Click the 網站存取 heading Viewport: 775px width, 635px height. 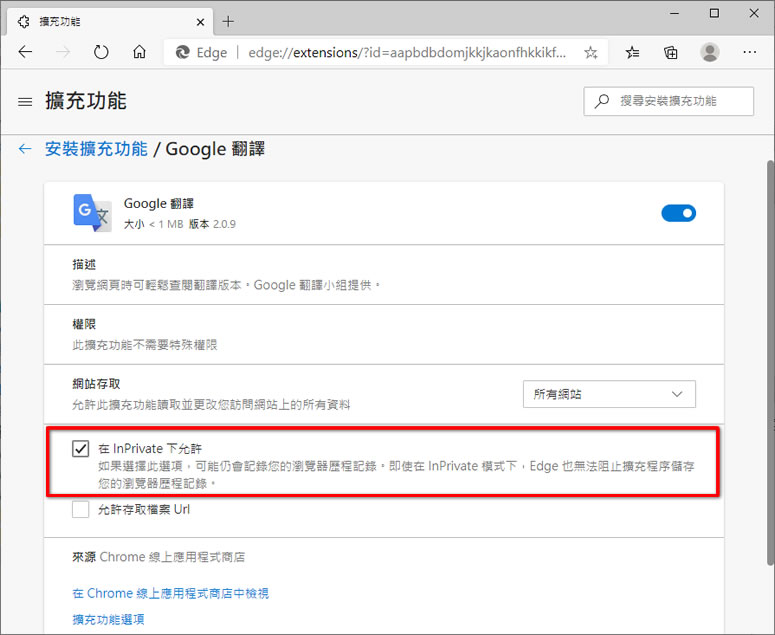pos(96,384)
